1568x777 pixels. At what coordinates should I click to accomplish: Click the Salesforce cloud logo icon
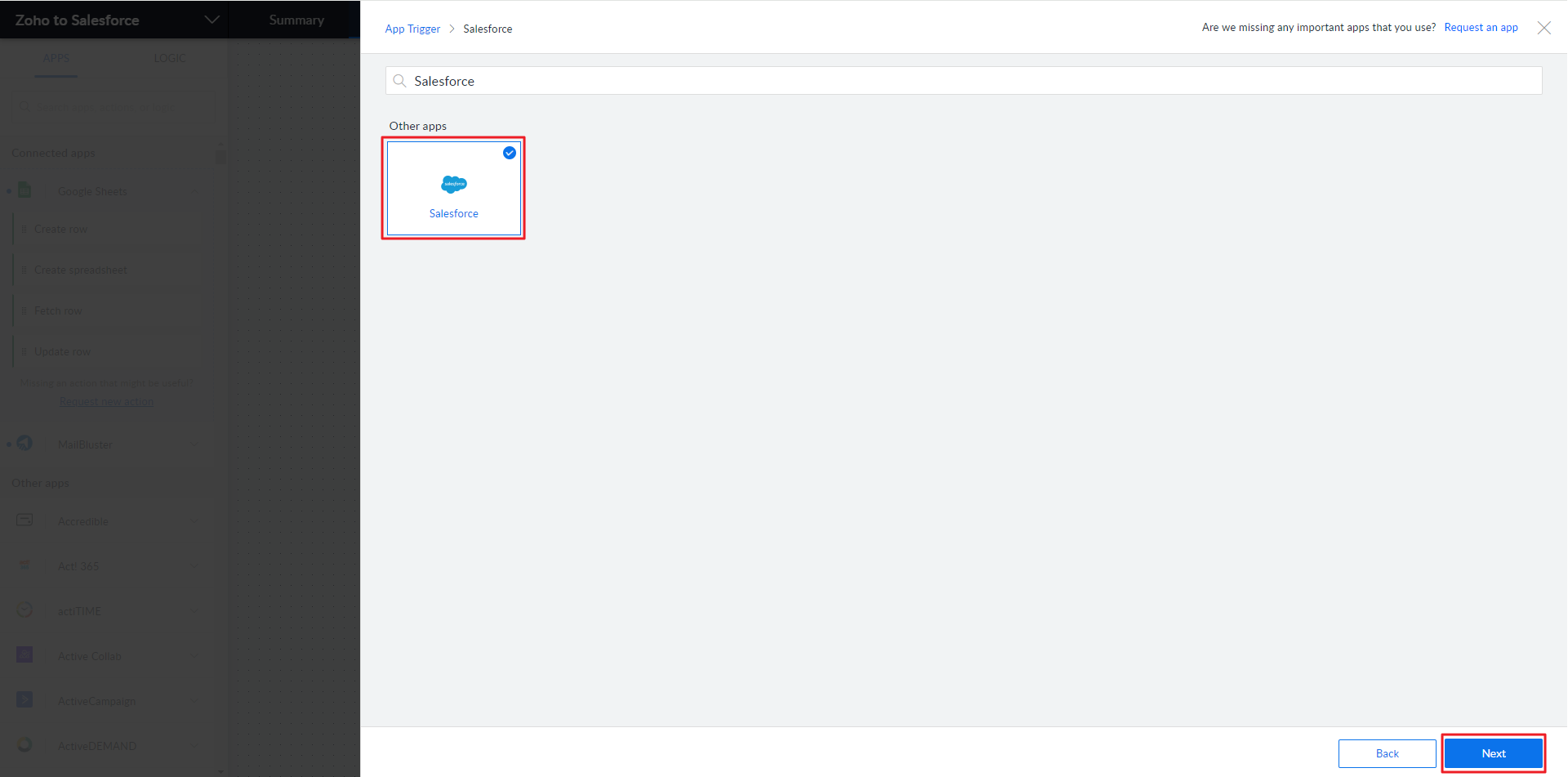[x=454, y=185]
